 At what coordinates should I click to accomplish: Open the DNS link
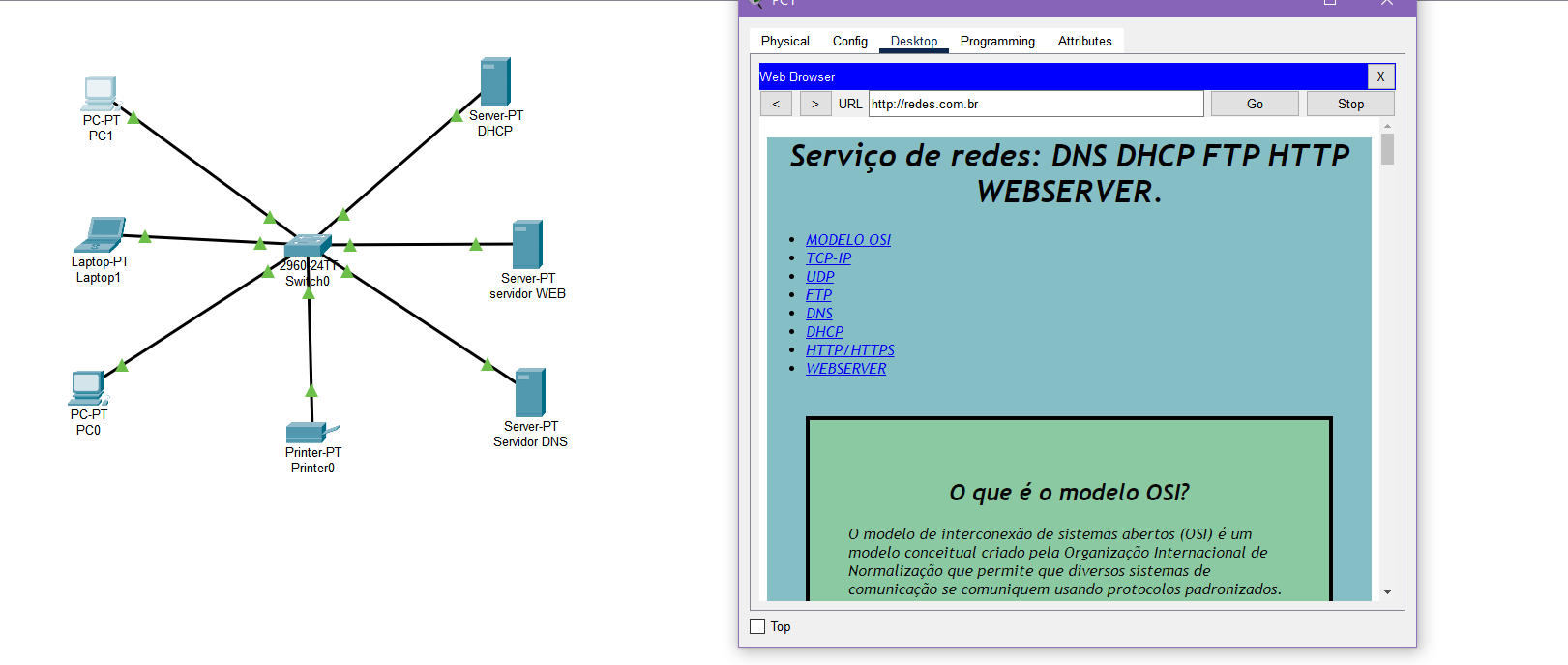(x=819, y=314)
